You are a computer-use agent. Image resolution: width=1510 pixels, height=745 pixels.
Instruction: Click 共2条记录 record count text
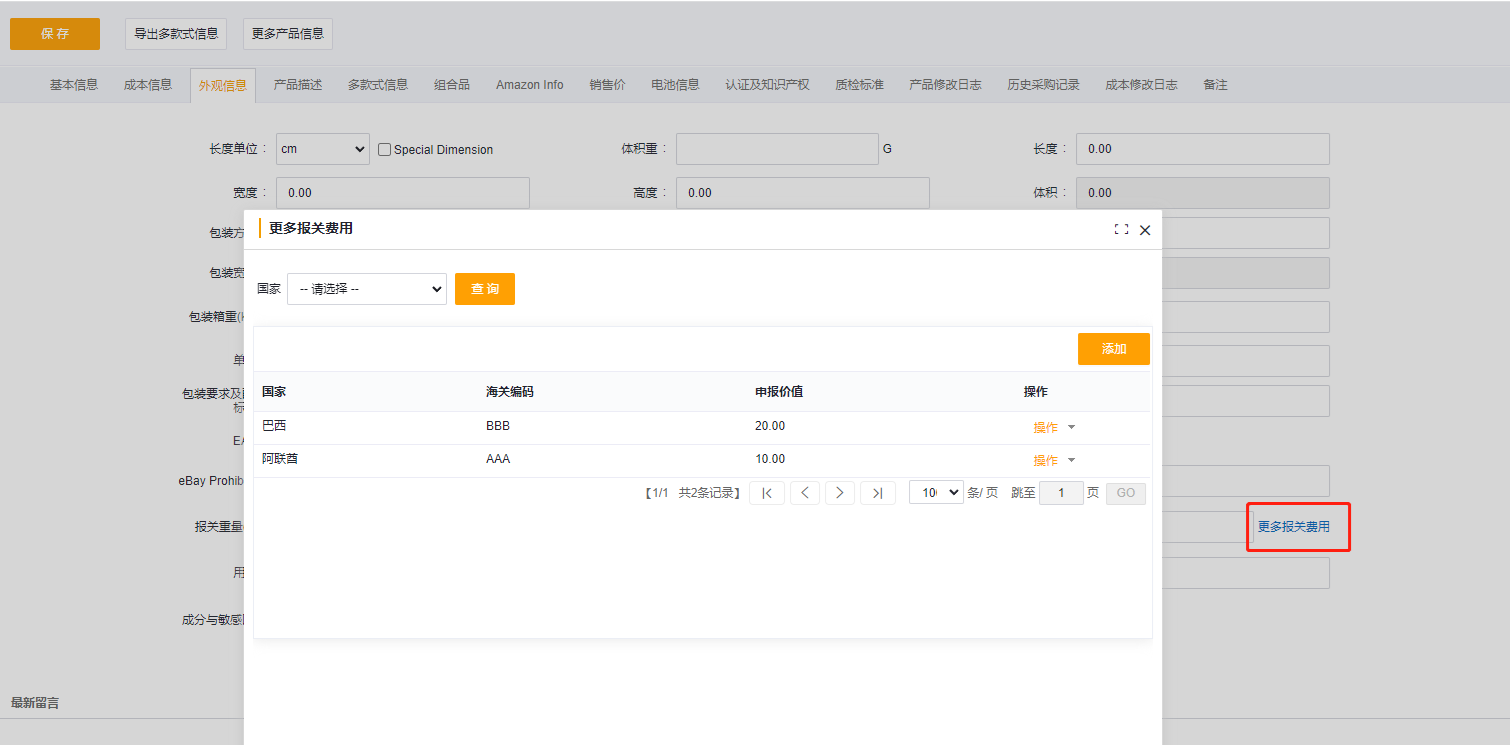[707, 493]
